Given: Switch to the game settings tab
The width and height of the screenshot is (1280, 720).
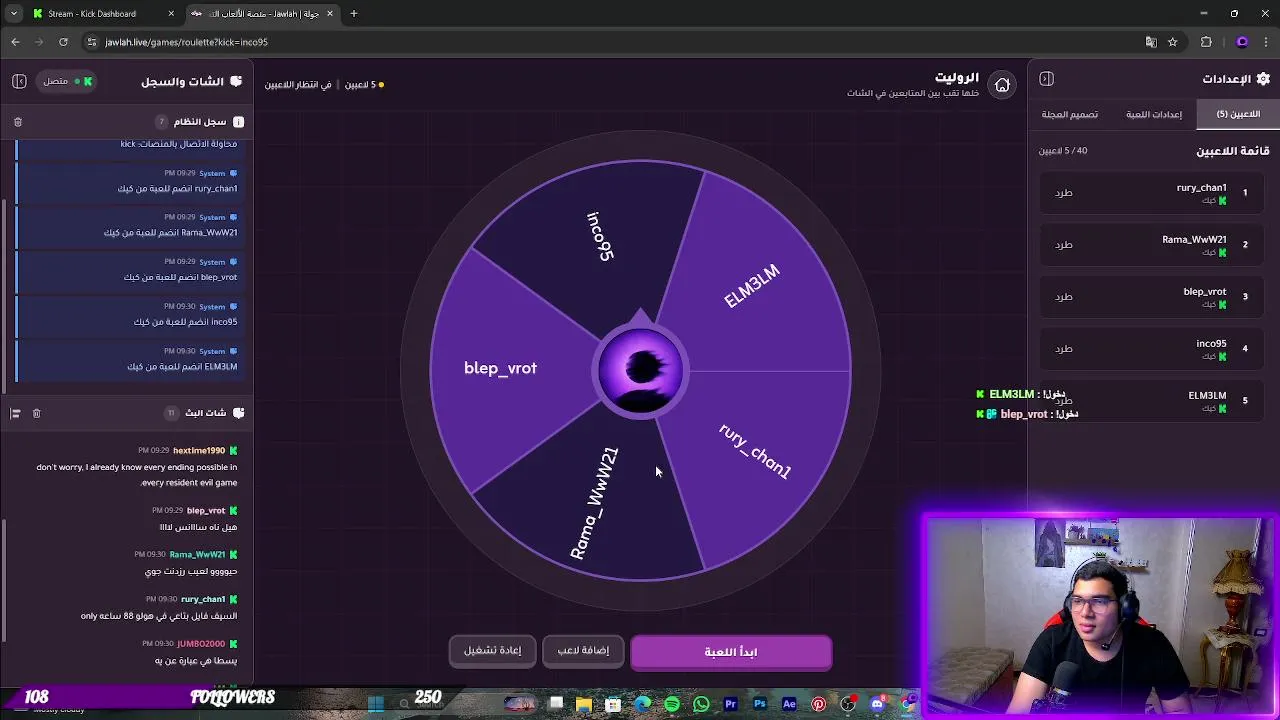Looking at the screenshot, I should tap(1154, 114).
